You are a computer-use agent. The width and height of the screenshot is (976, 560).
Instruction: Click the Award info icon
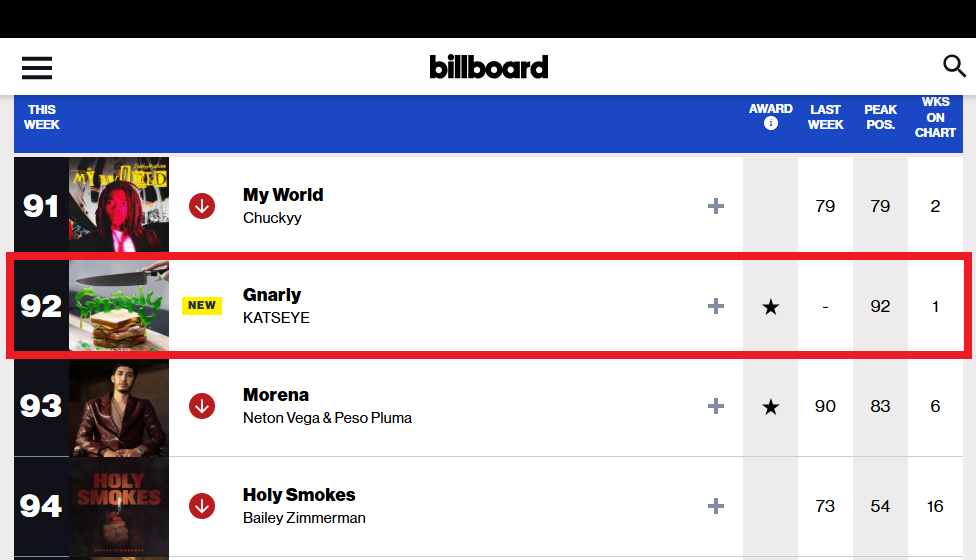click(x=771, y=123)
